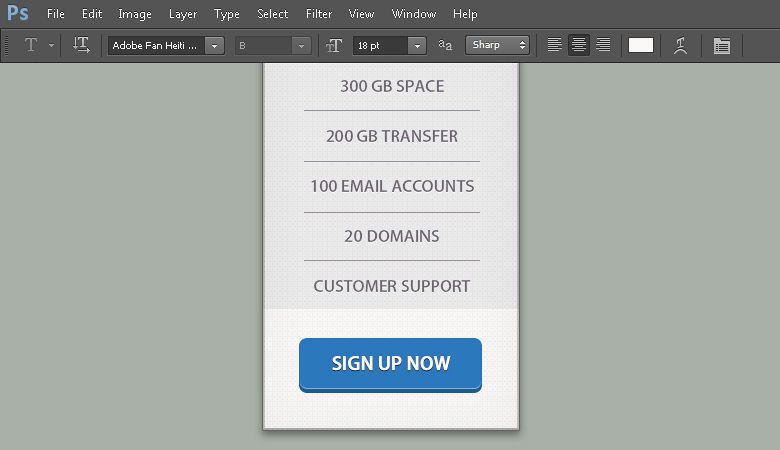The height and width of the screenshot is (450, 780).
Task: Expand the 18 pt font size dropdown
Action: [x=417, y=45]
